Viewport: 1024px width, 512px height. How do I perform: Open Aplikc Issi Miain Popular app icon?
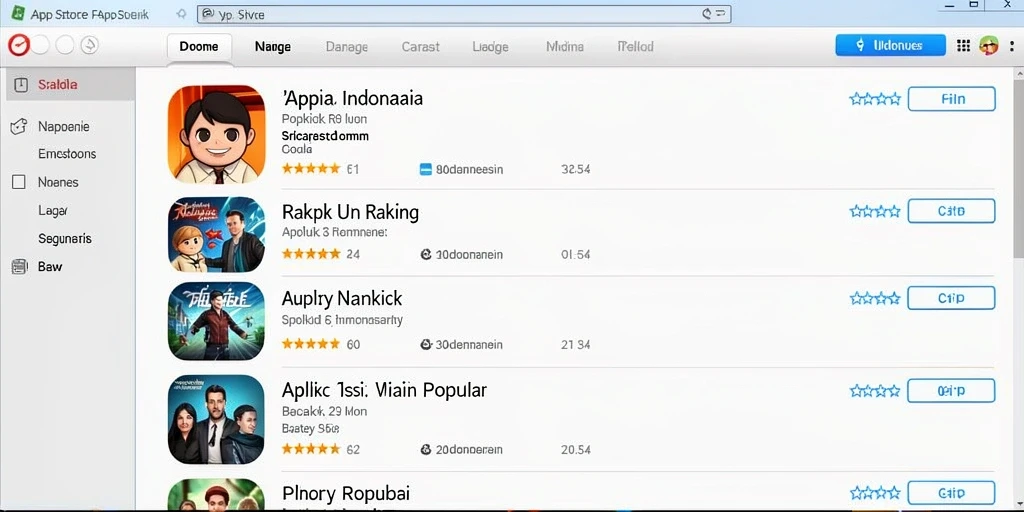tap(216, 419)
